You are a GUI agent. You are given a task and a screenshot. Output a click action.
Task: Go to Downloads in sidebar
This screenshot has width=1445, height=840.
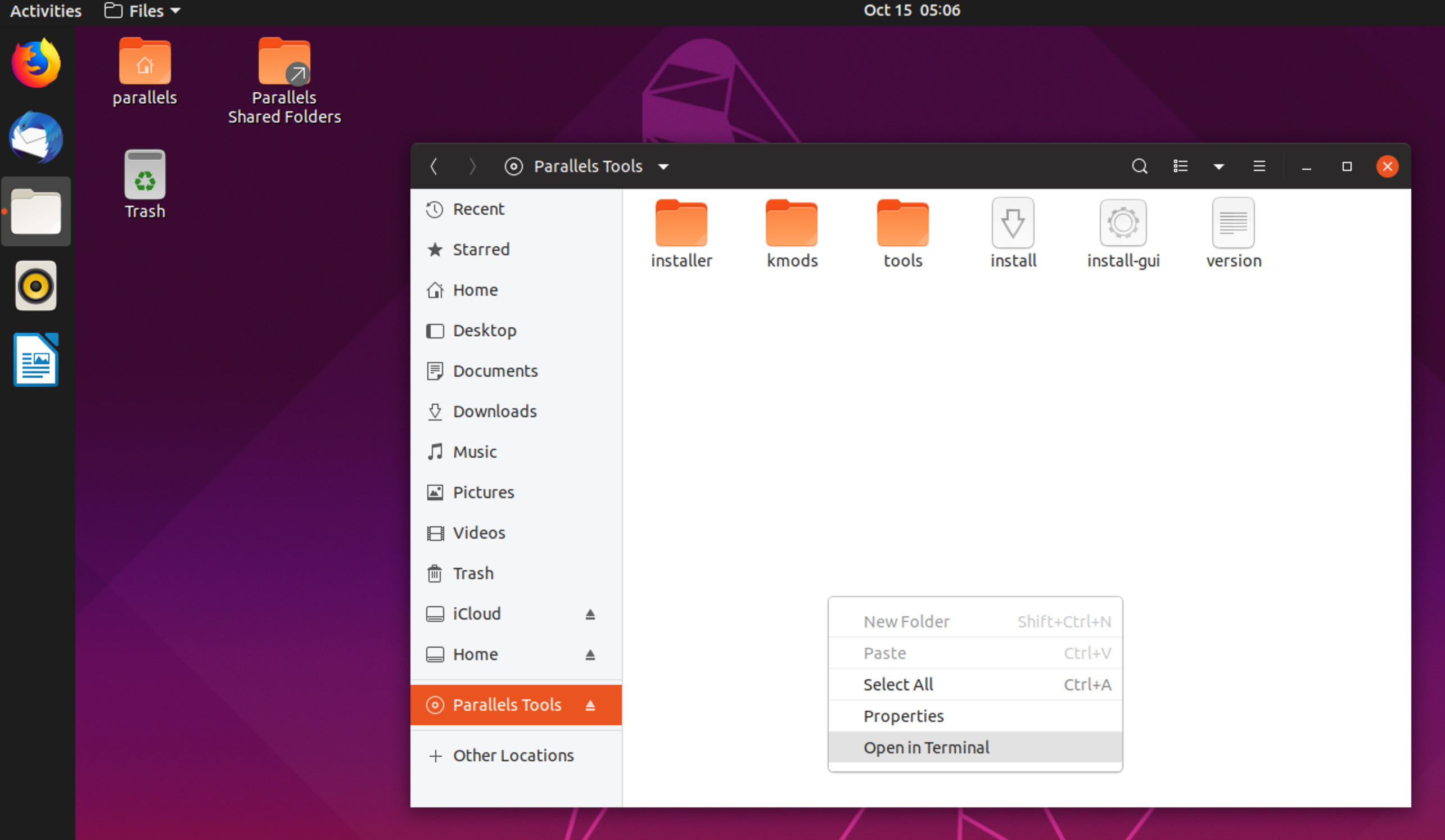pos(494,411)
